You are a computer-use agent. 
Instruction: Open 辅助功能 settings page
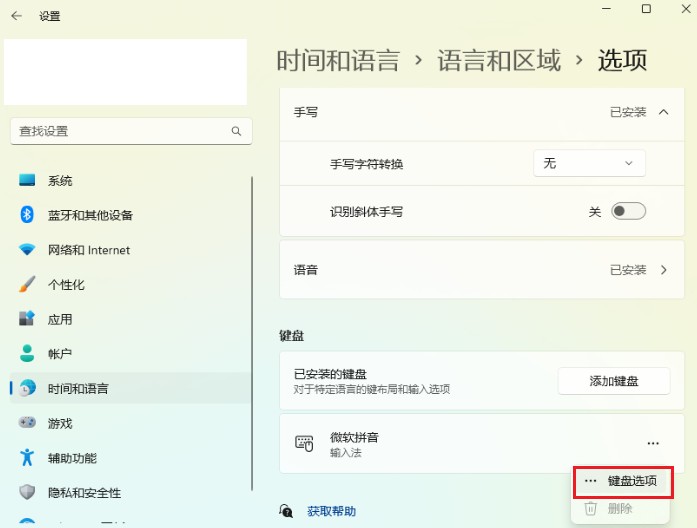point(72,458)
